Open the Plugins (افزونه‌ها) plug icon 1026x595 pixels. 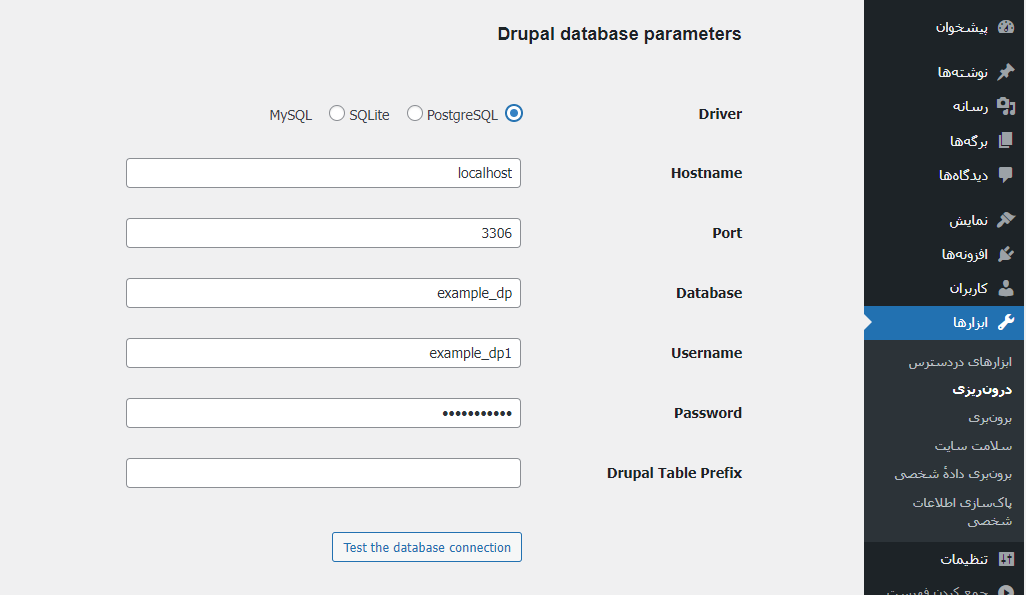[x=1006, y=254]
